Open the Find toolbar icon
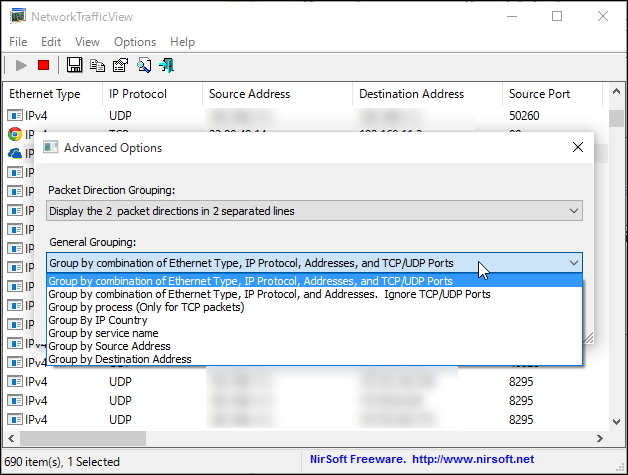Image resolution: width=628 pixels, height=475 pixels. (x=144, y=65)
